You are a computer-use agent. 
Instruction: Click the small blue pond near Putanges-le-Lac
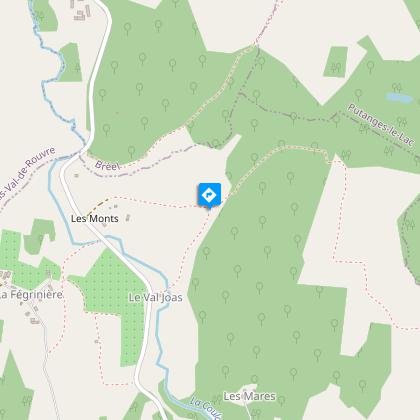click(x=399, y=98)
